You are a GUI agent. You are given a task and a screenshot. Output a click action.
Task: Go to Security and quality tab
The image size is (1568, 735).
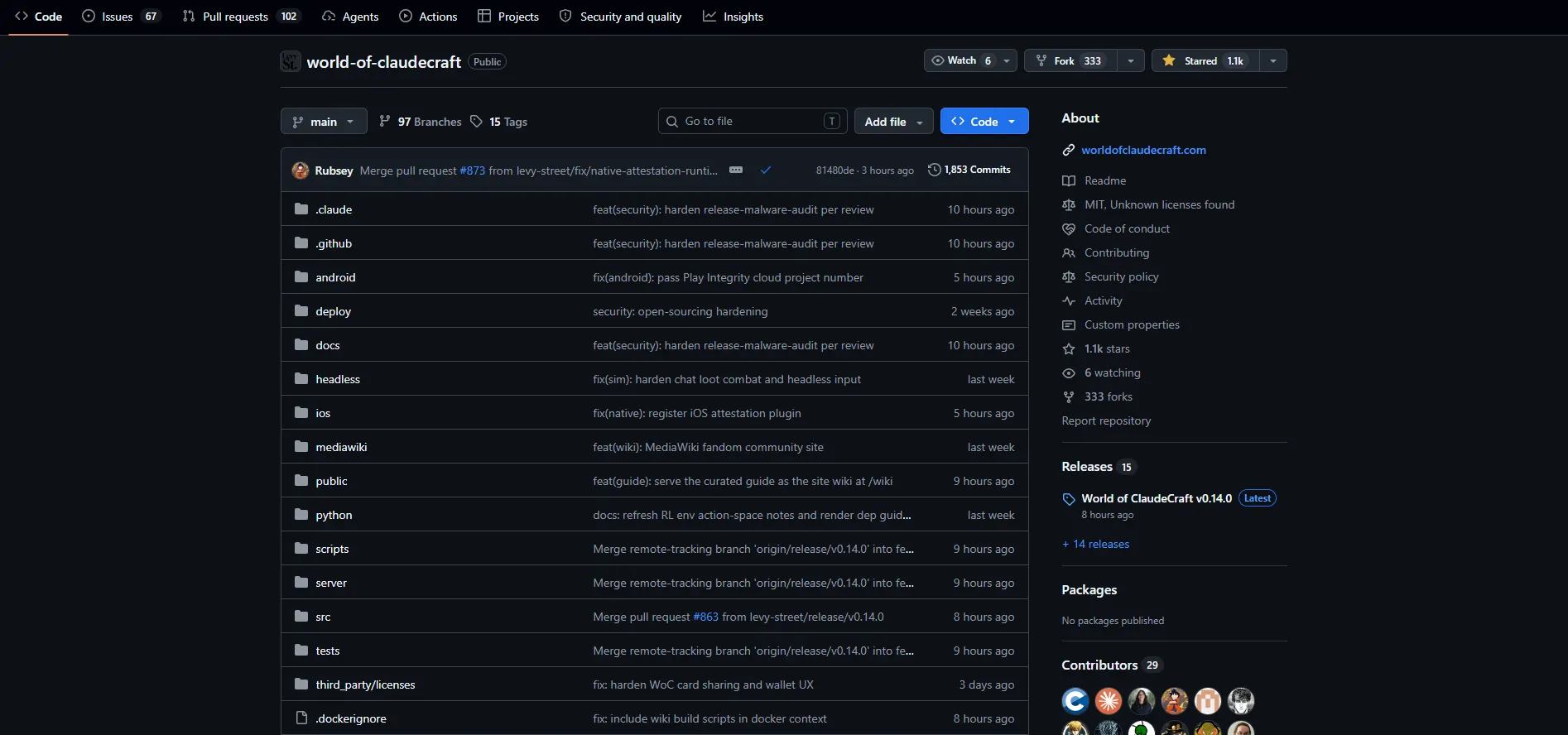621,17
